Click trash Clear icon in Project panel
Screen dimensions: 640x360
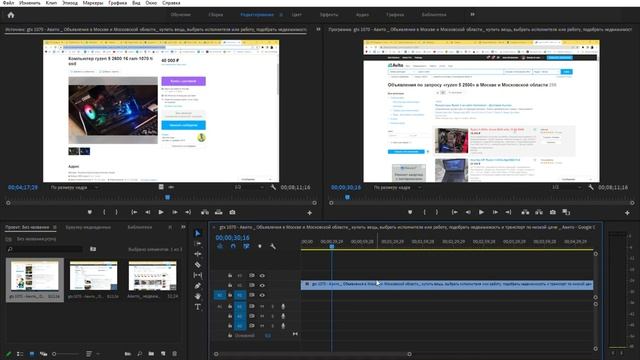point(175,353)
